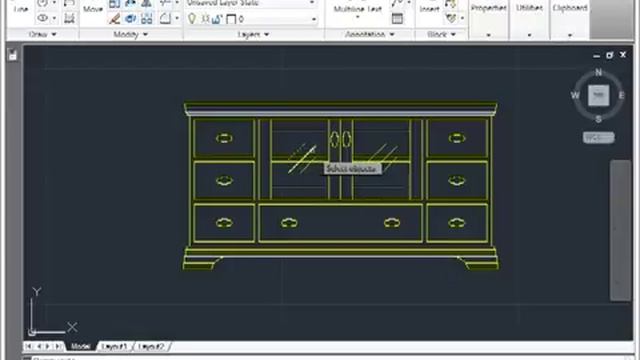Go to first layout tab arrow
The height and width of the screenshot is (360, 640).
[x=29, y=347]
